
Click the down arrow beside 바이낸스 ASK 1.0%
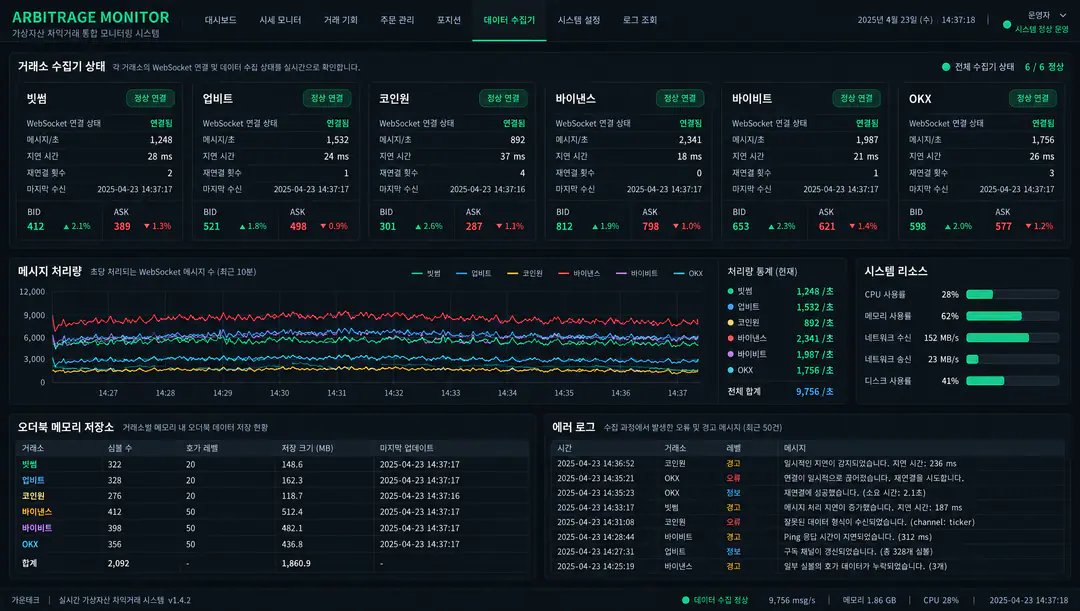tap(676, 226)
